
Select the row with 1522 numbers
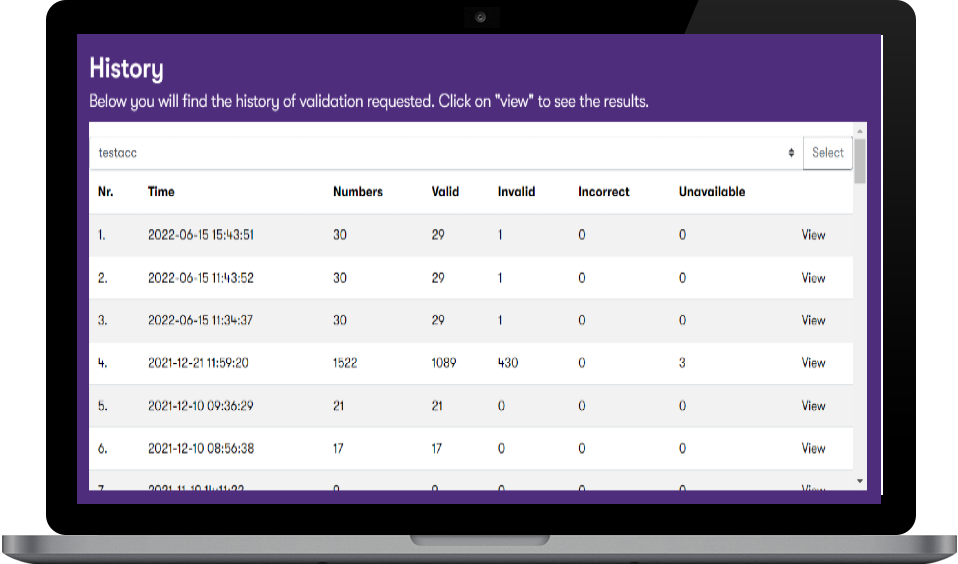(344, 363)
